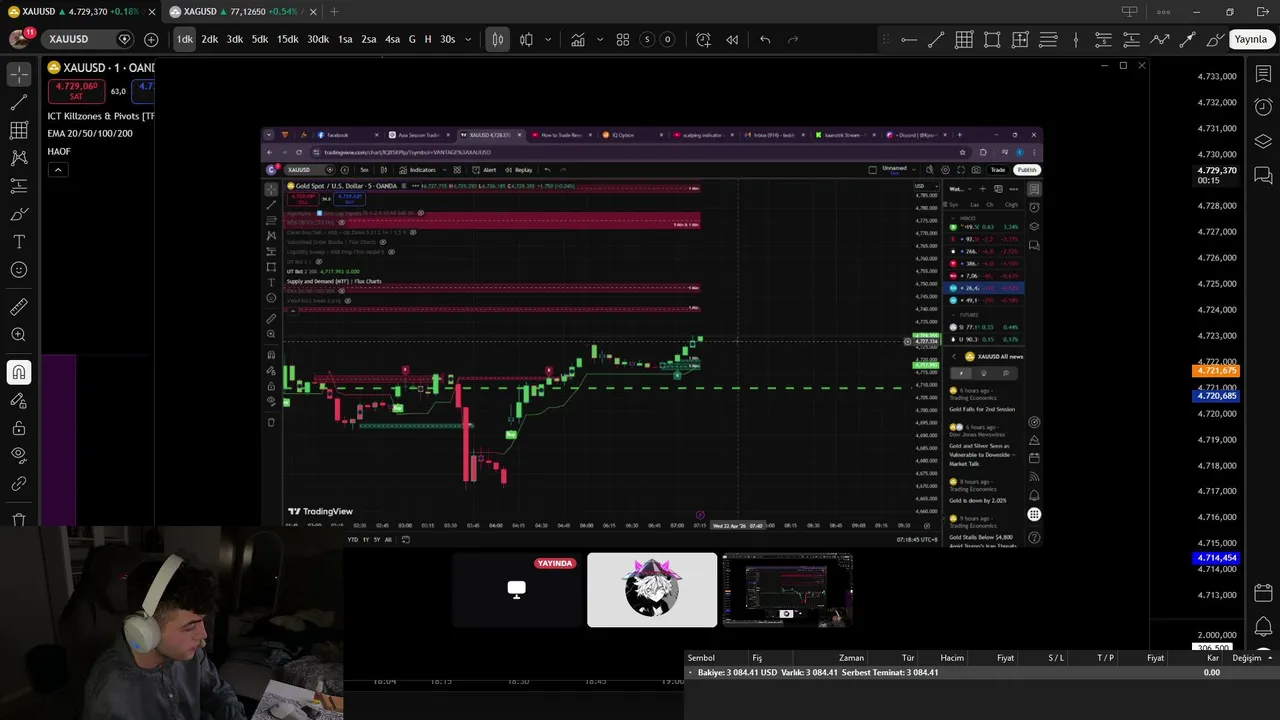The height and width of the screenshot is (720, 1280).
Task: Toggle magnet mode
Action: click(19, 372)
